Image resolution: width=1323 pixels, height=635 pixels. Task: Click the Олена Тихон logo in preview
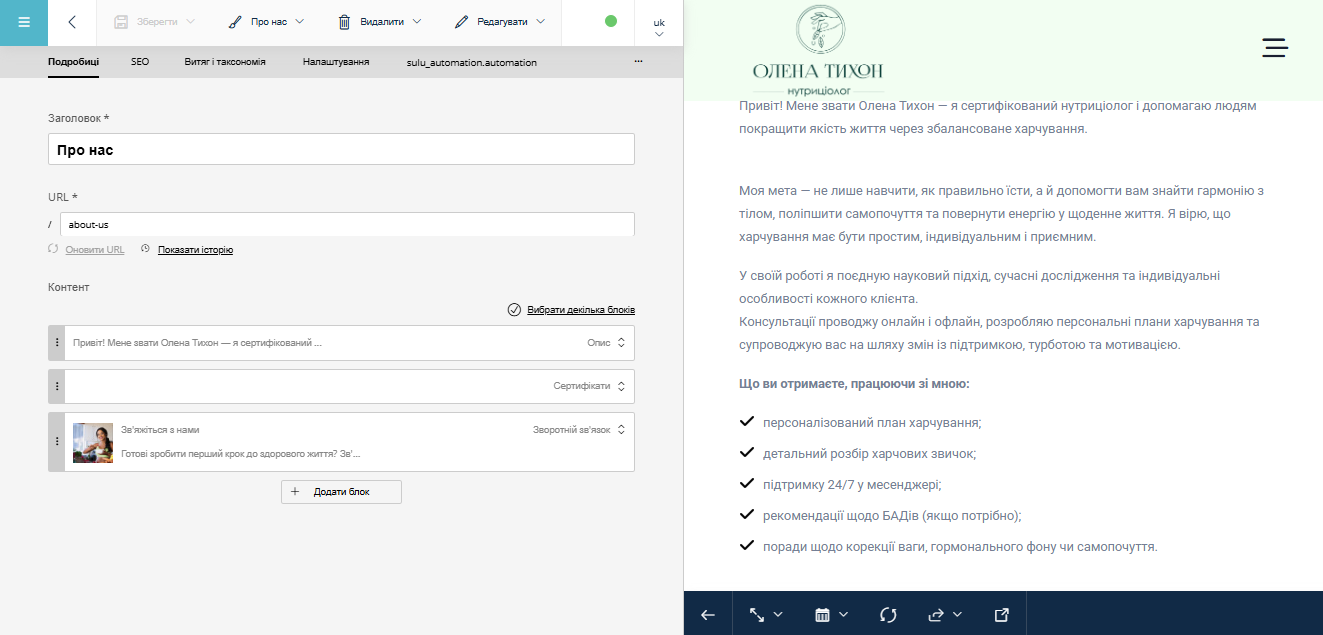[818, 50]
